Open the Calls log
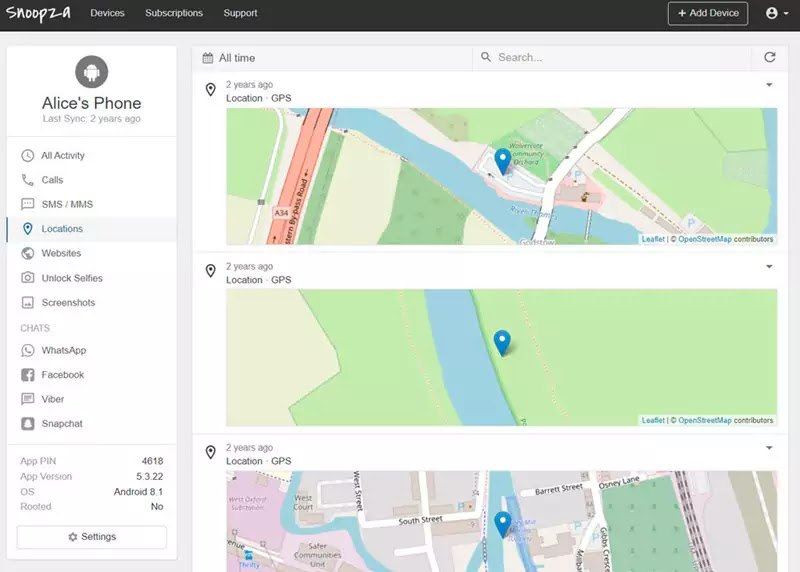The width and height of the screenshot is (800, 572). point(92,180)
